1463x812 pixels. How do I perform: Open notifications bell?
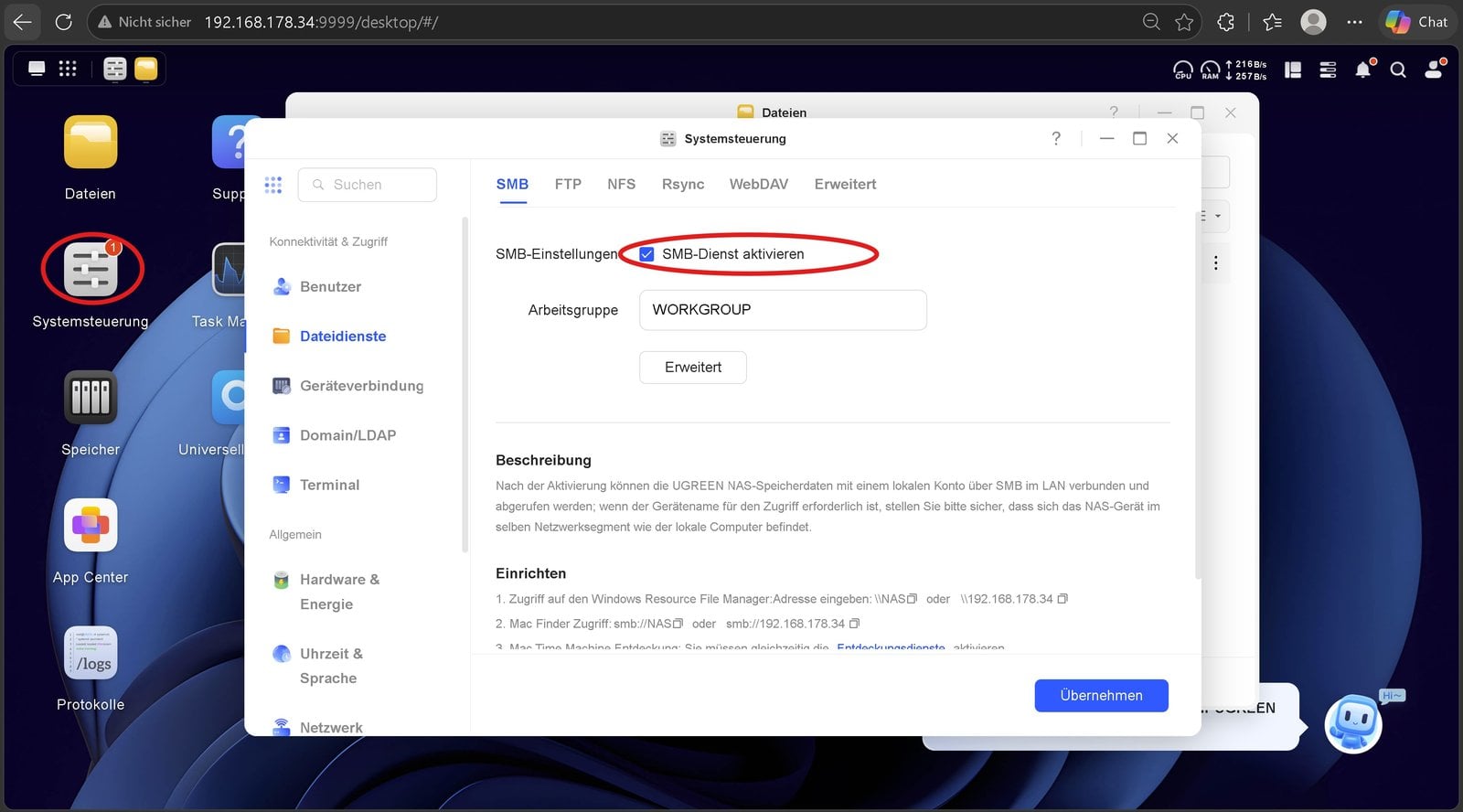coord(1363,69)
